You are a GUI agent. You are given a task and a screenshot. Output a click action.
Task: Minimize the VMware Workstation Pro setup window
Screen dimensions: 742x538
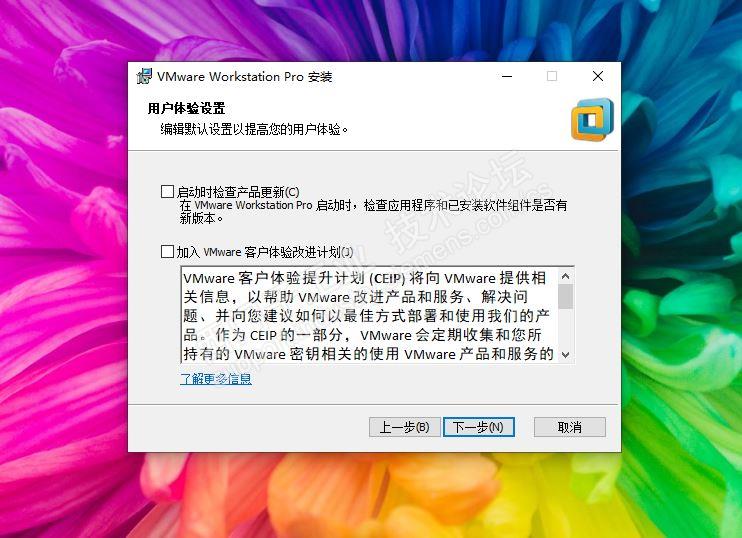[507, 76]
